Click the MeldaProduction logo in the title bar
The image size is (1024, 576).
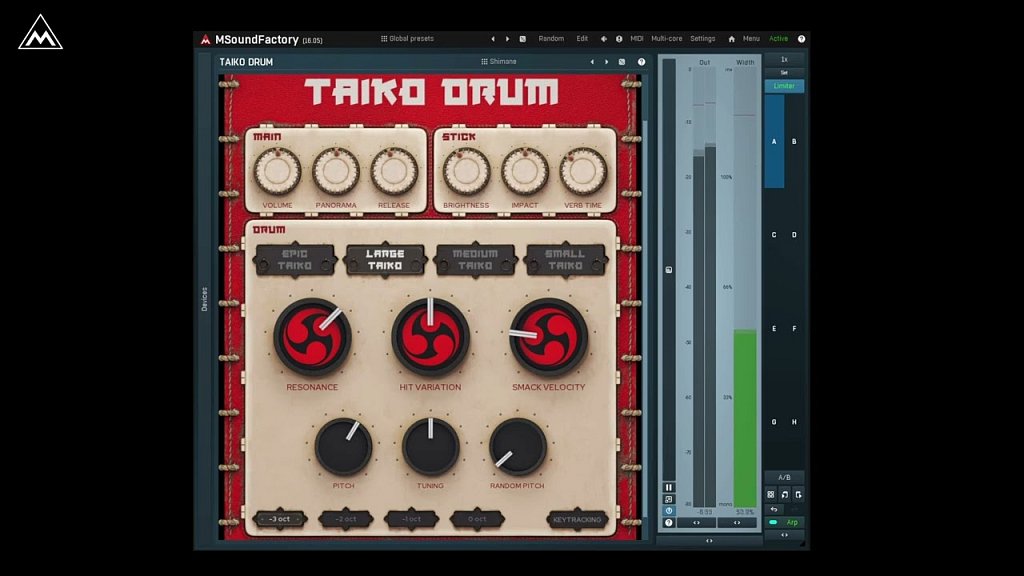(206, 39)
